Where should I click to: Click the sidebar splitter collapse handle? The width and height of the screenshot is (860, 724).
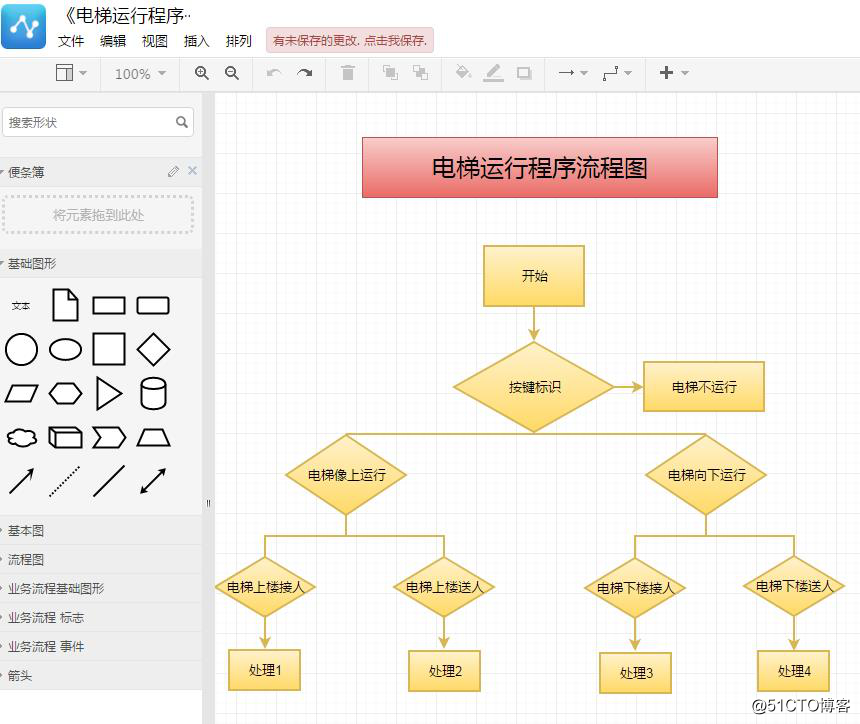pos(208,503)
